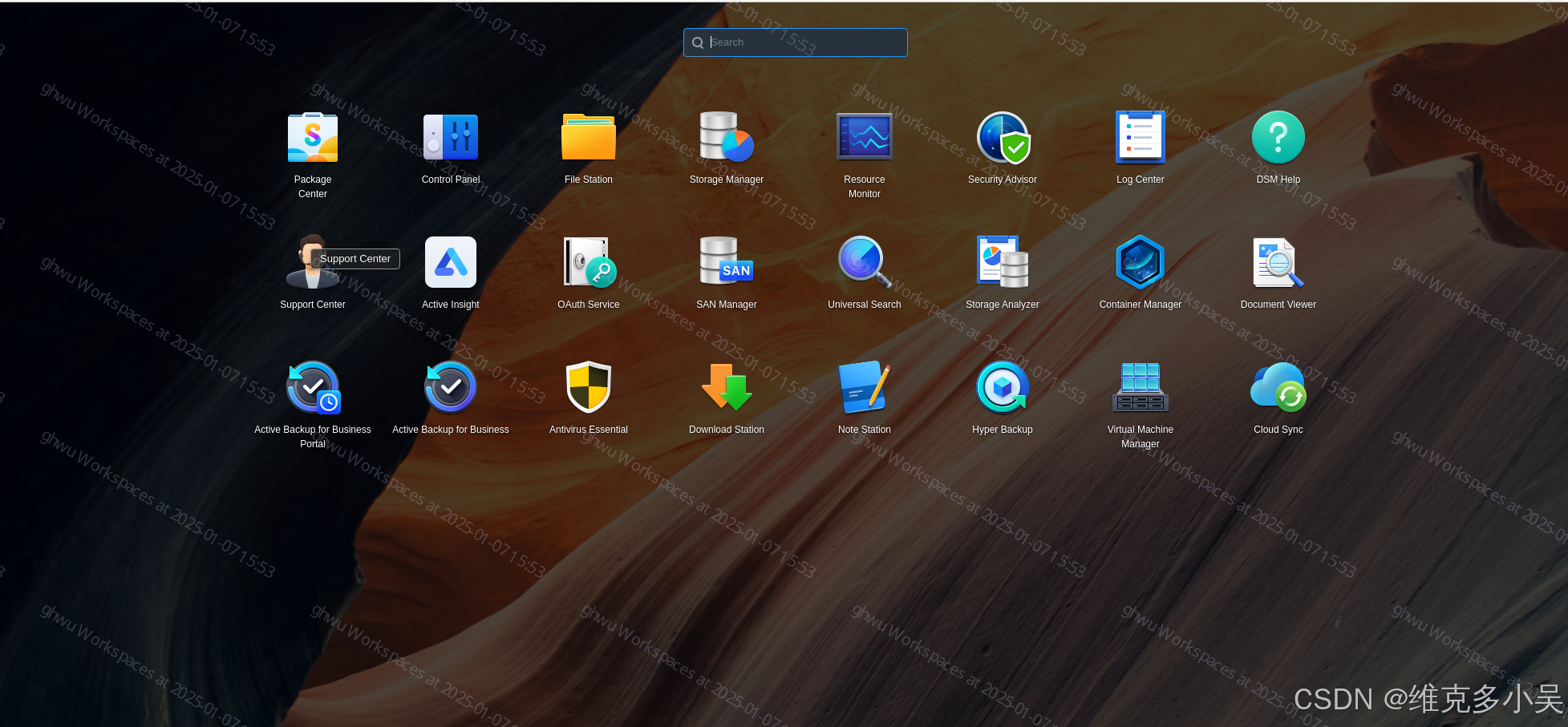The height and width of the screenshot is (727, 1568).
Task: Launch Hyper Backup icon
Action: [x=1003, y=387]
